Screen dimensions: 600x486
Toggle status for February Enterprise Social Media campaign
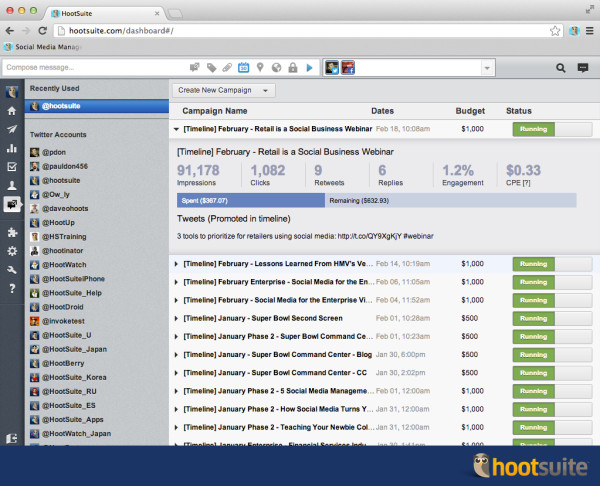(x=552, y=282)
